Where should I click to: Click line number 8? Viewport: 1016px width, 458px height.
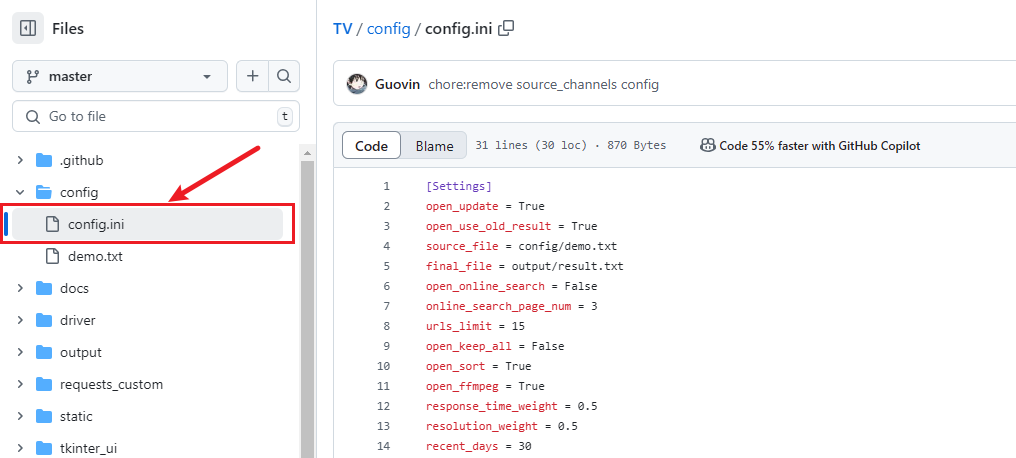[x=386, y=326]
